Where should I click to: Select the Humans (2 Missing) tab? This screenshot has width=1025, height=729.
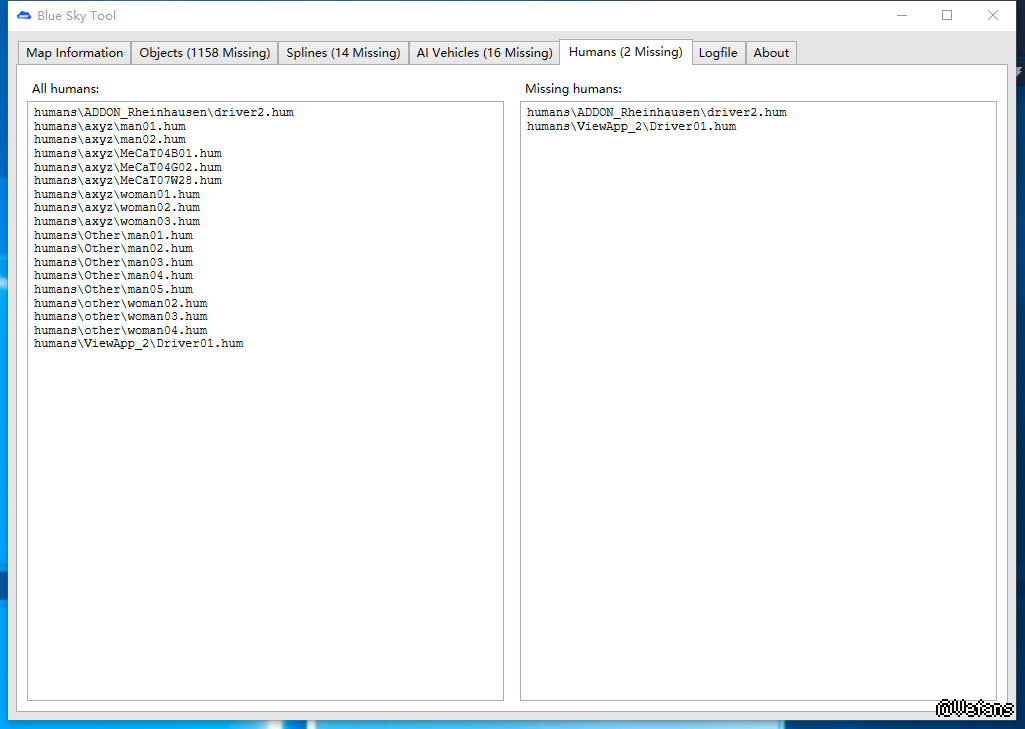(625, 52)
